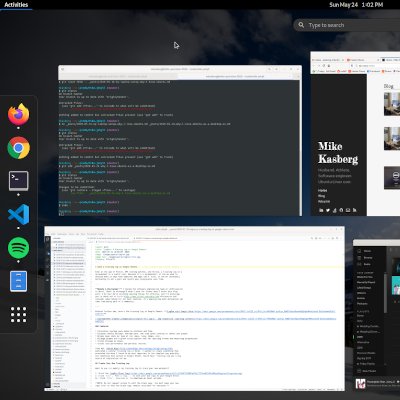The image size is (400, 400).
Task: Open the clock showing Sun May 24
Action: click(x=356, y=5)
